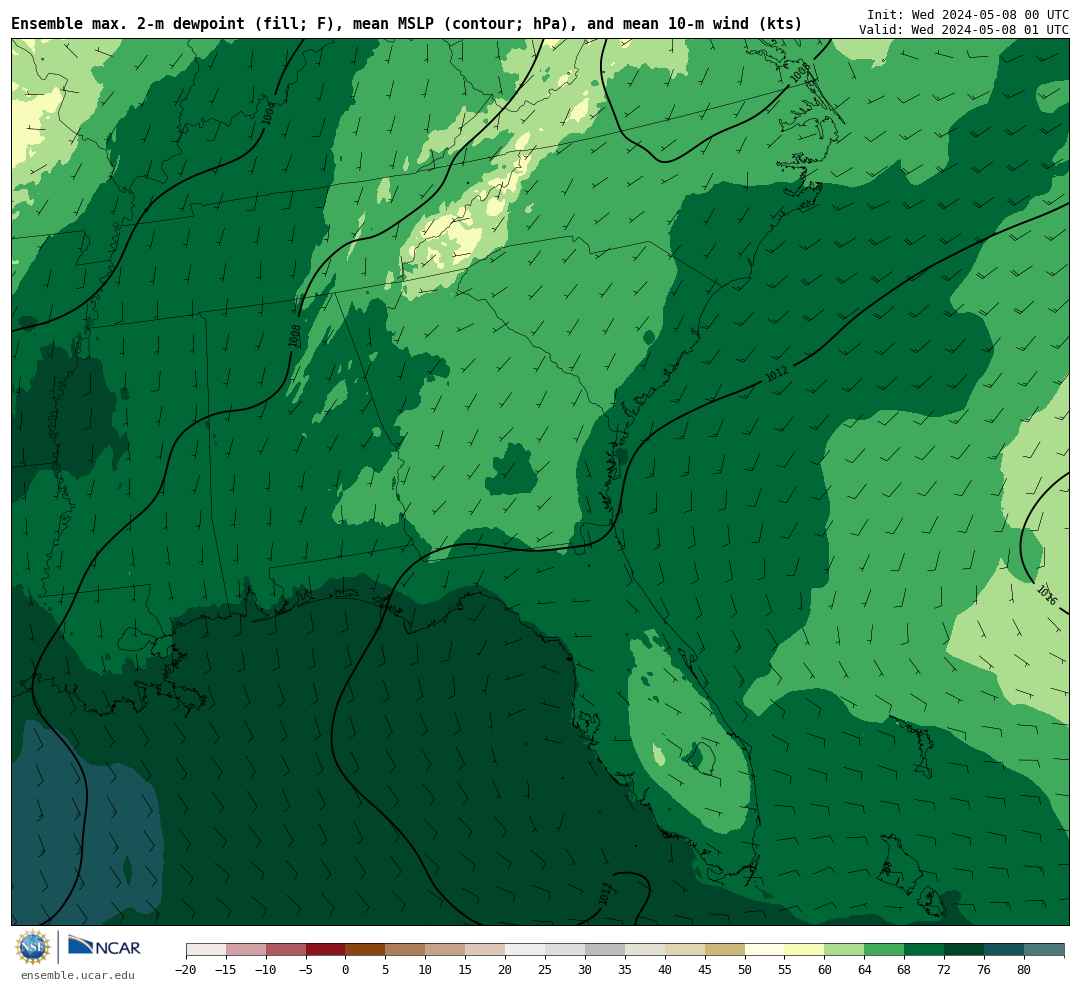Pick the 30 to 35 gray colorbar swatch
The height and width of the screenshot is (988, 1080).
click(x=605, y=950)
